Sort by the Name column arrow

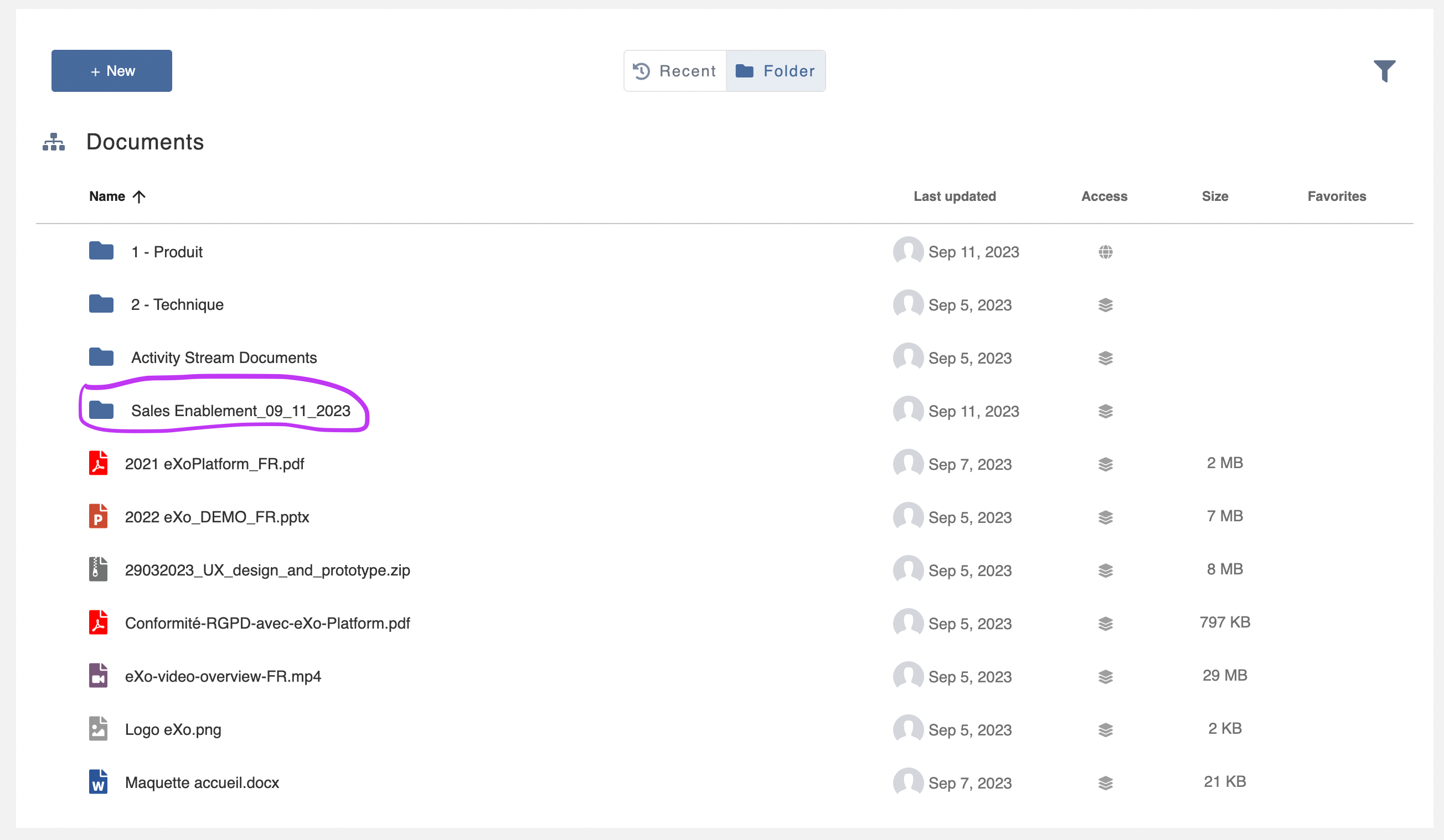pyautogui.click(x=139, y=197)
